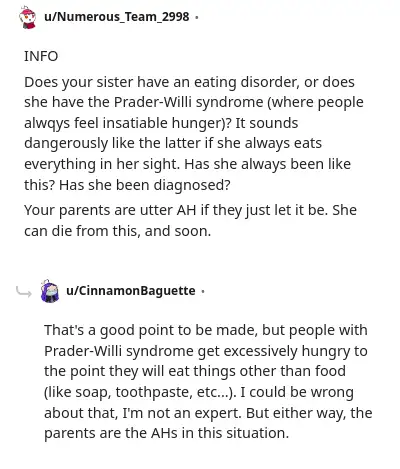Click "Prader-Willi syndrome" in the first comment
Image resolution: width=400 pixels, height=469 pixels.
point(189,102)
